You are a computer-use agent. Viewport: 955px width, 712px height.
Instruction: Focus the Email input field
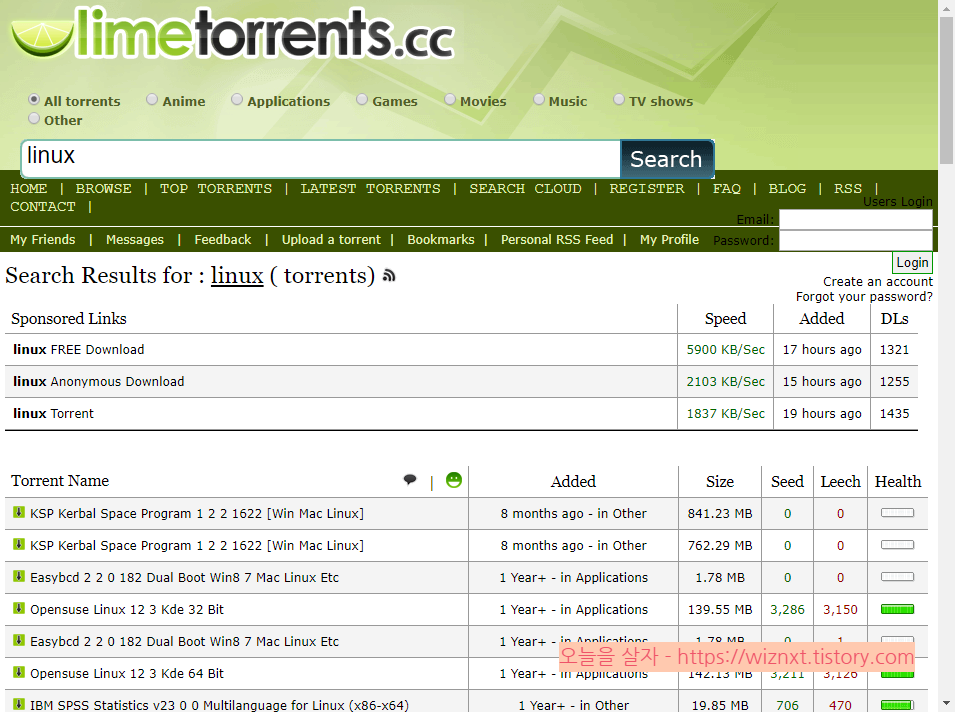(x=856, y=219)
